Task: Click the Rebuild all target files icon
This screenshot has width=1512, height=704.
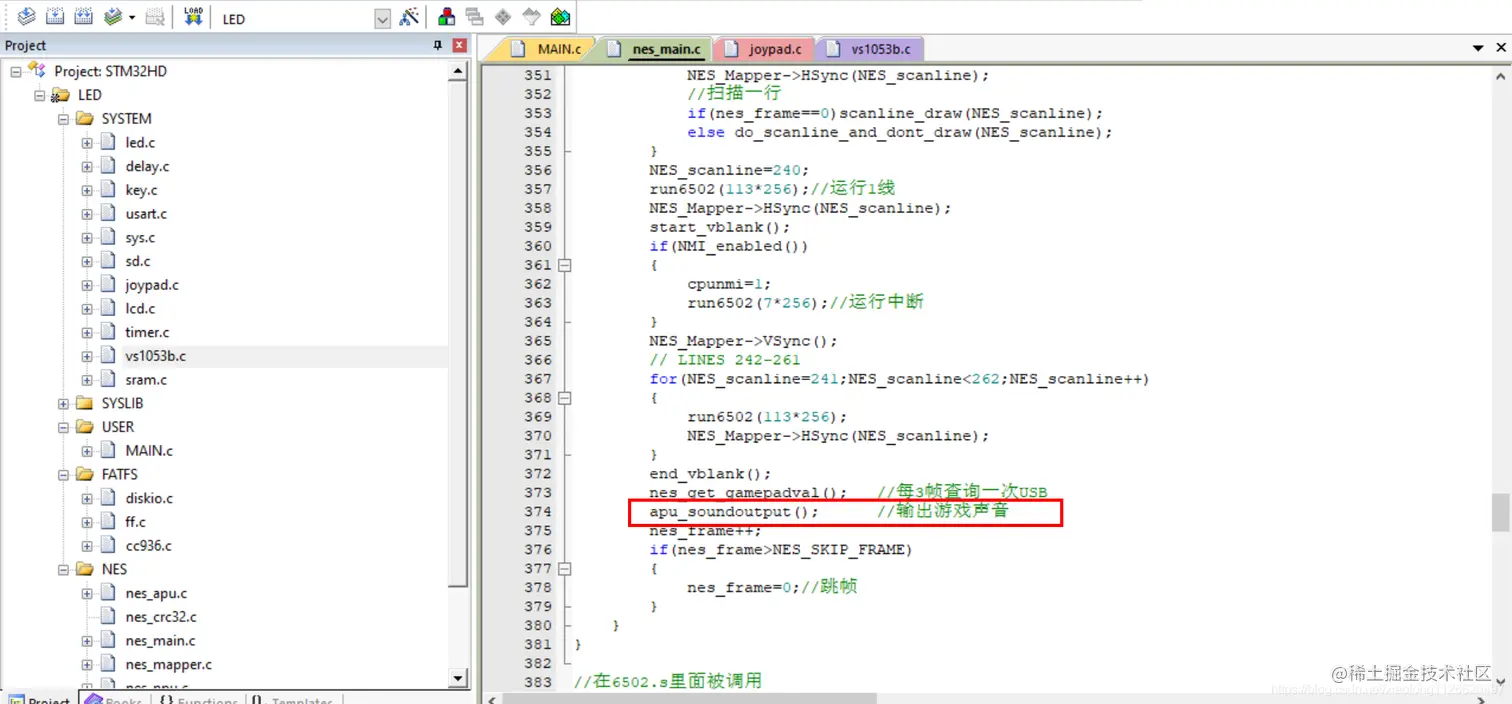Action: (x=84, y=17)
